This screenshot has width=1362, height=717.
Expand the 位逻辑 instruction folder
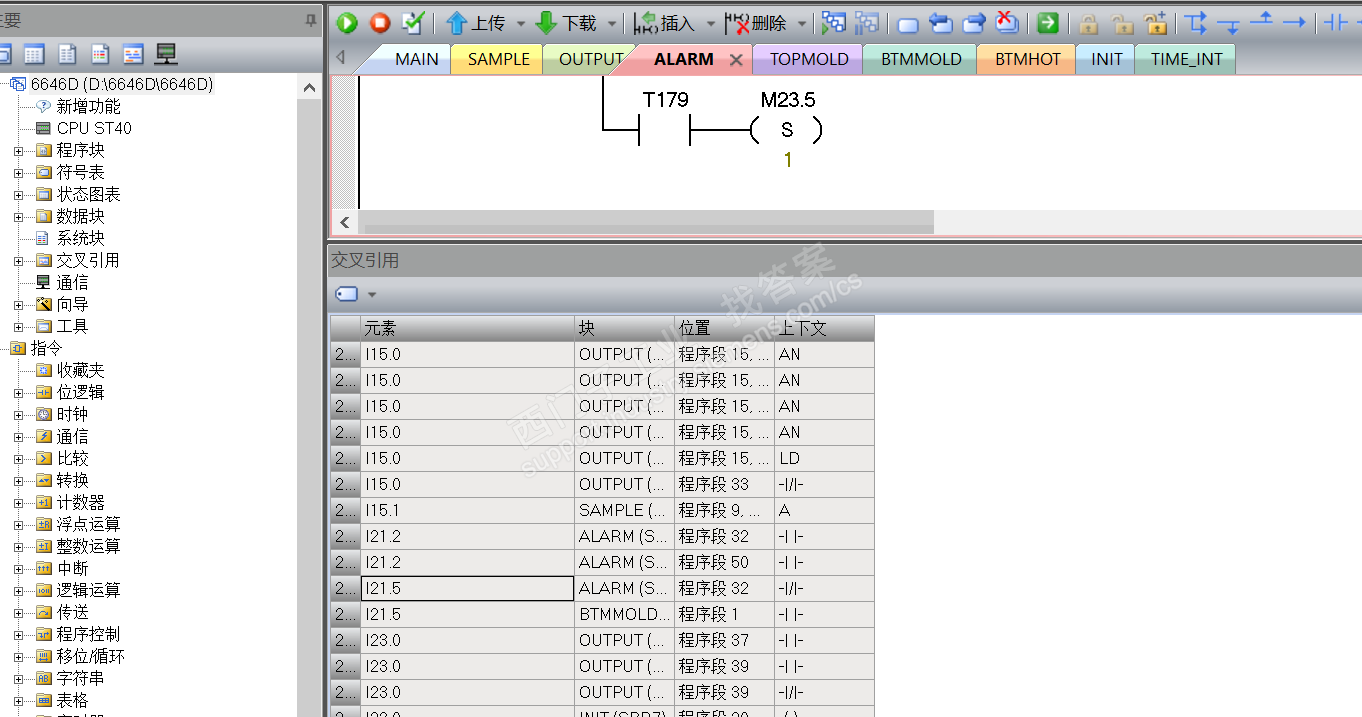(18, 392)
